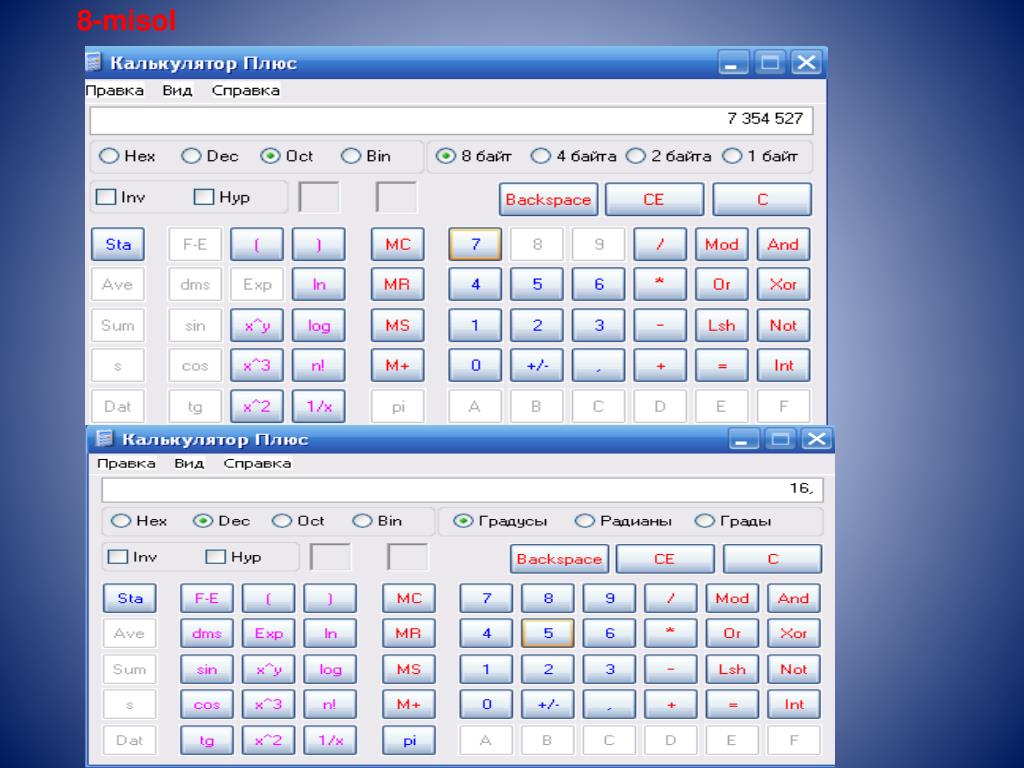This screenshot has width=1024, height=768.
Task: Select the 4 байта radio option
Action: point(541,156)
